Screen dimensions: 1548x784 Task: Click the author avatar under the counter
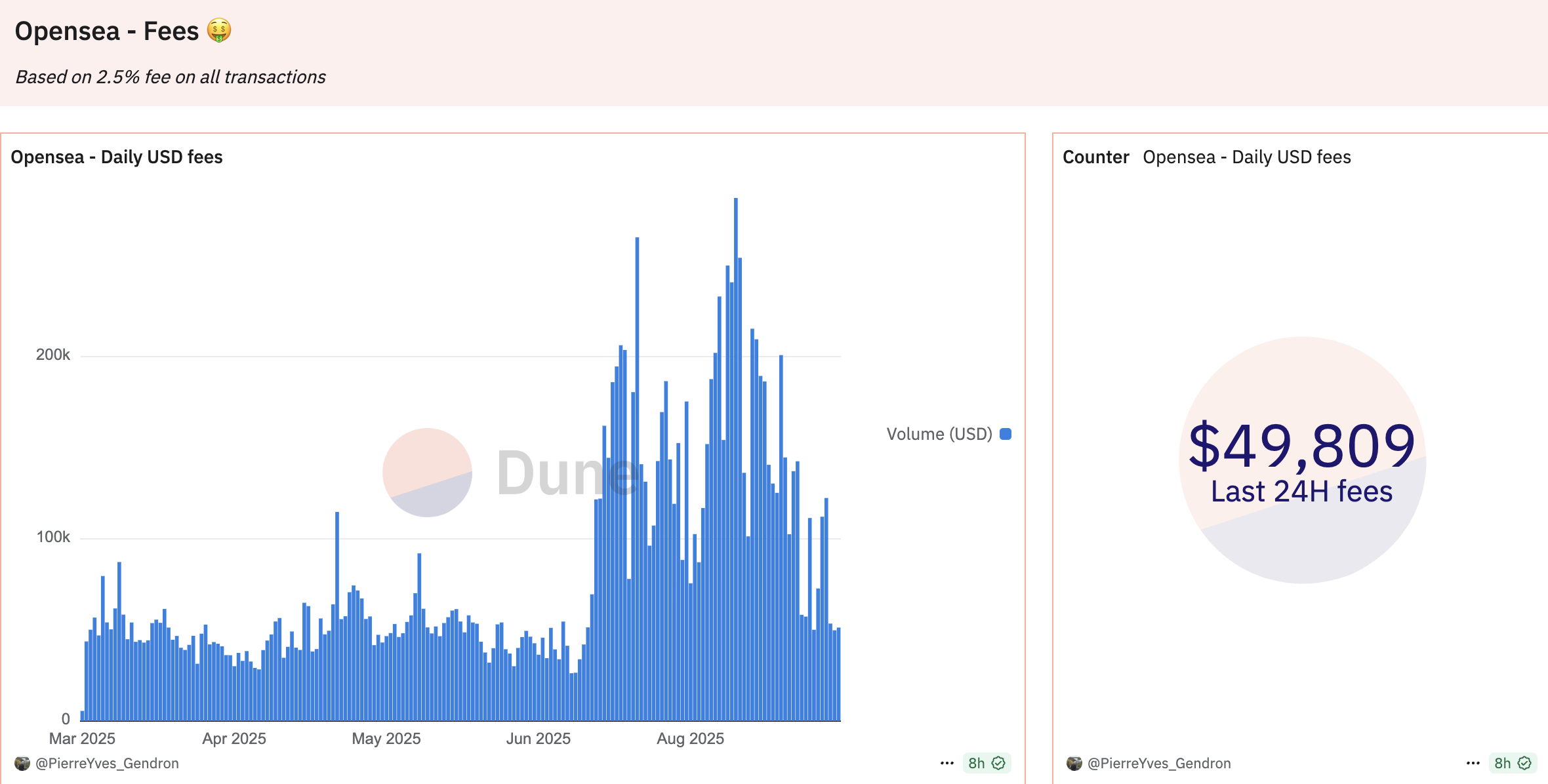(x=1074, y=763)
